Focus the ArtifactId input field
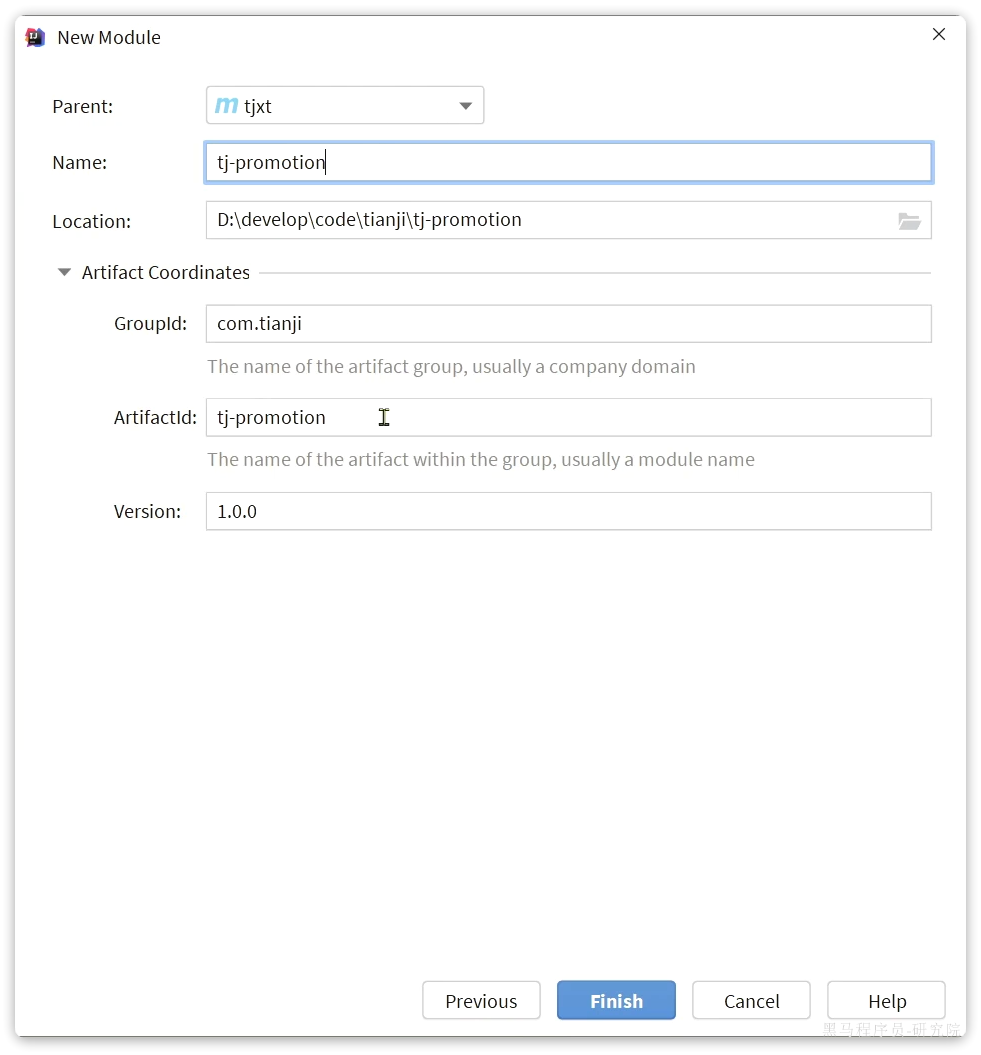Image resolution: width=981 pixels, height=1055 pixels. [569, 417]
